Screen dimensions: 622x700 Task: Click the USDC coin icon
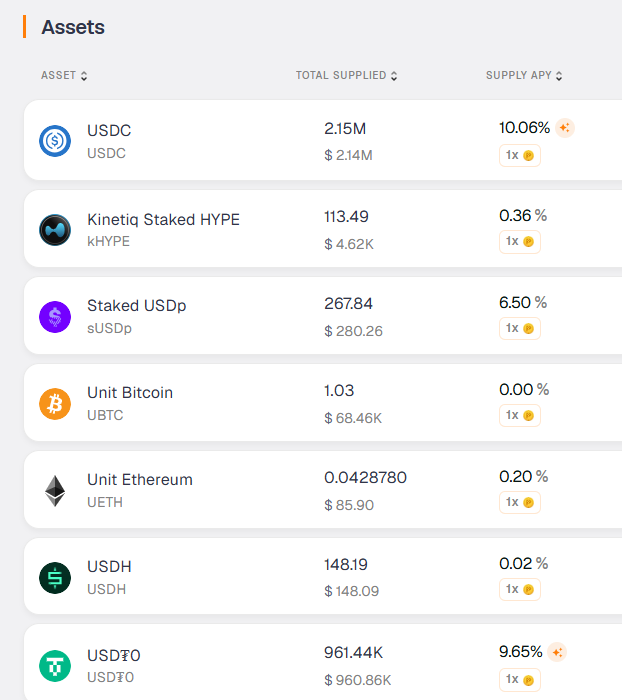[x=55, y=141]
